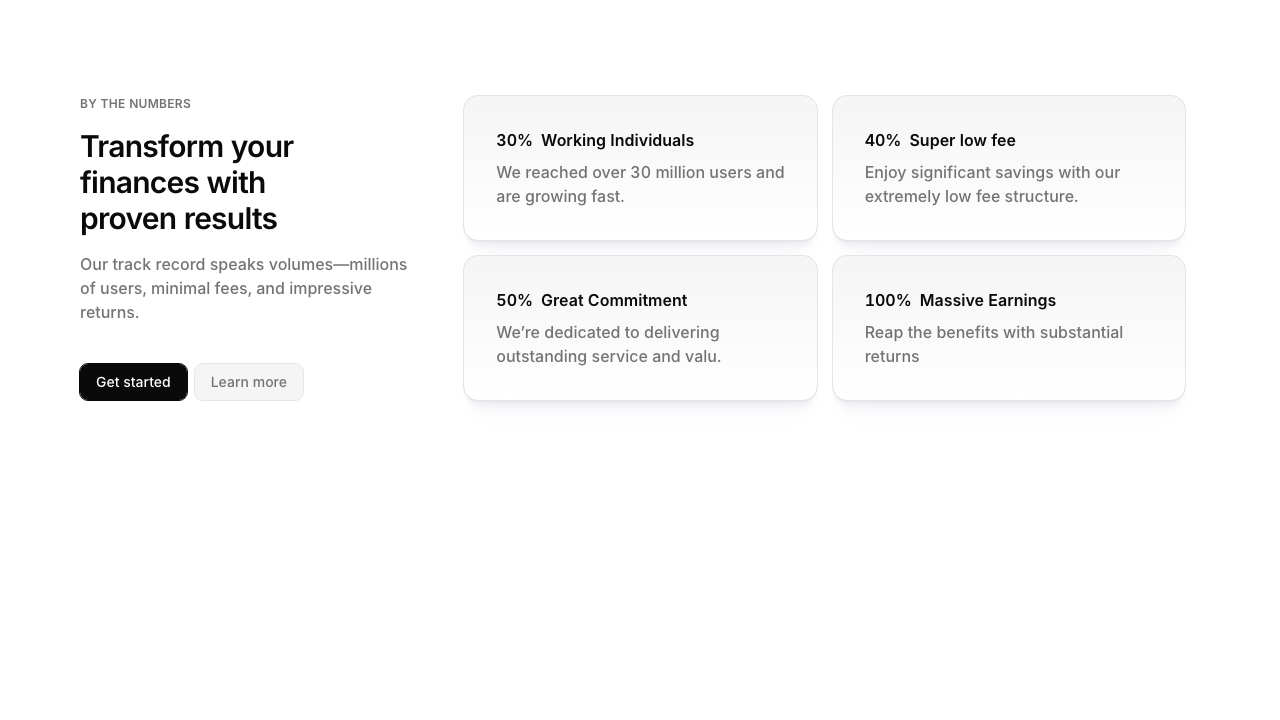Click the 40% figure
The image size is (1280, 720).
(882, 141)
